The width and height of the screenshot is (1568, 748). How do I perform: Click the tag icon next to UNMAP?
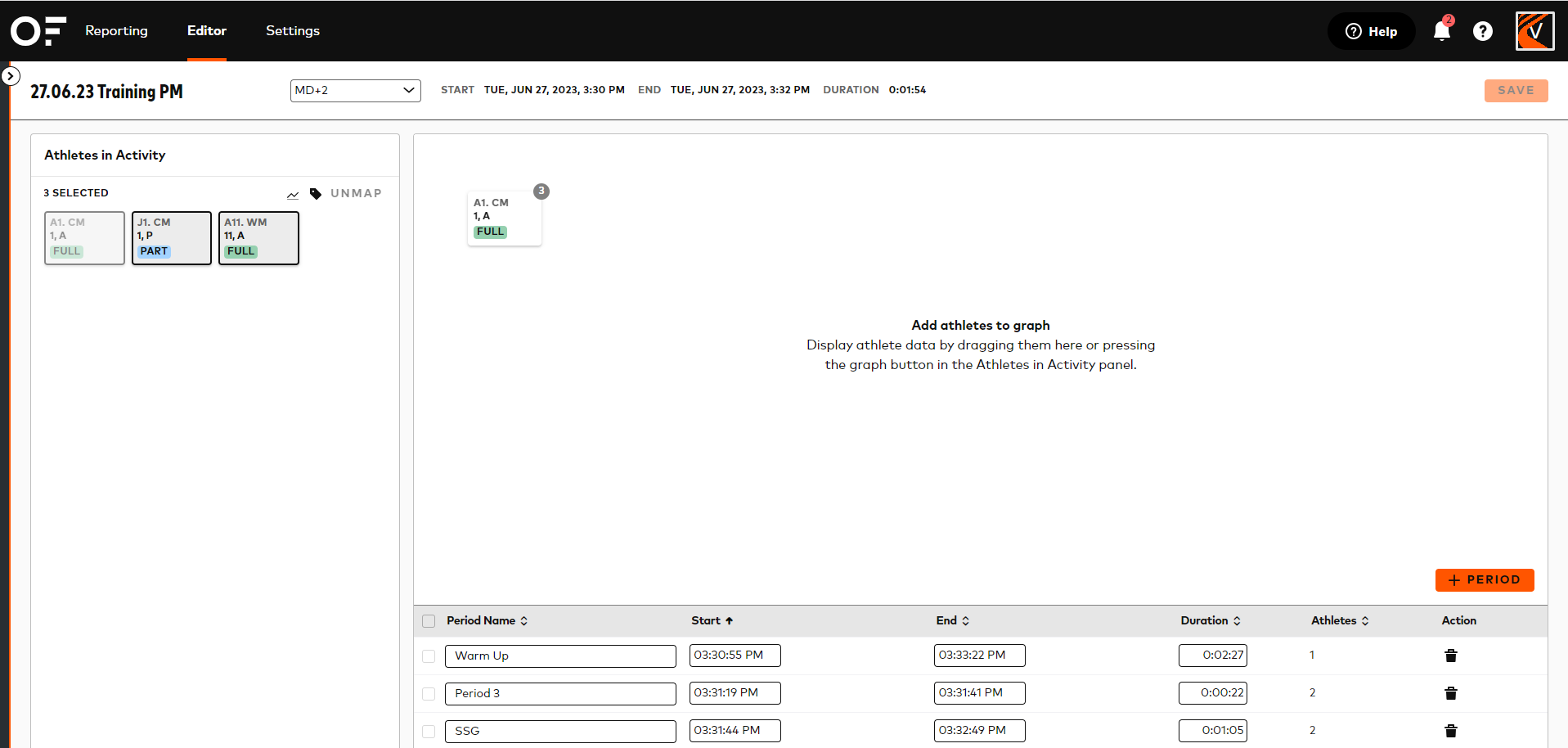tap(316, 194)
